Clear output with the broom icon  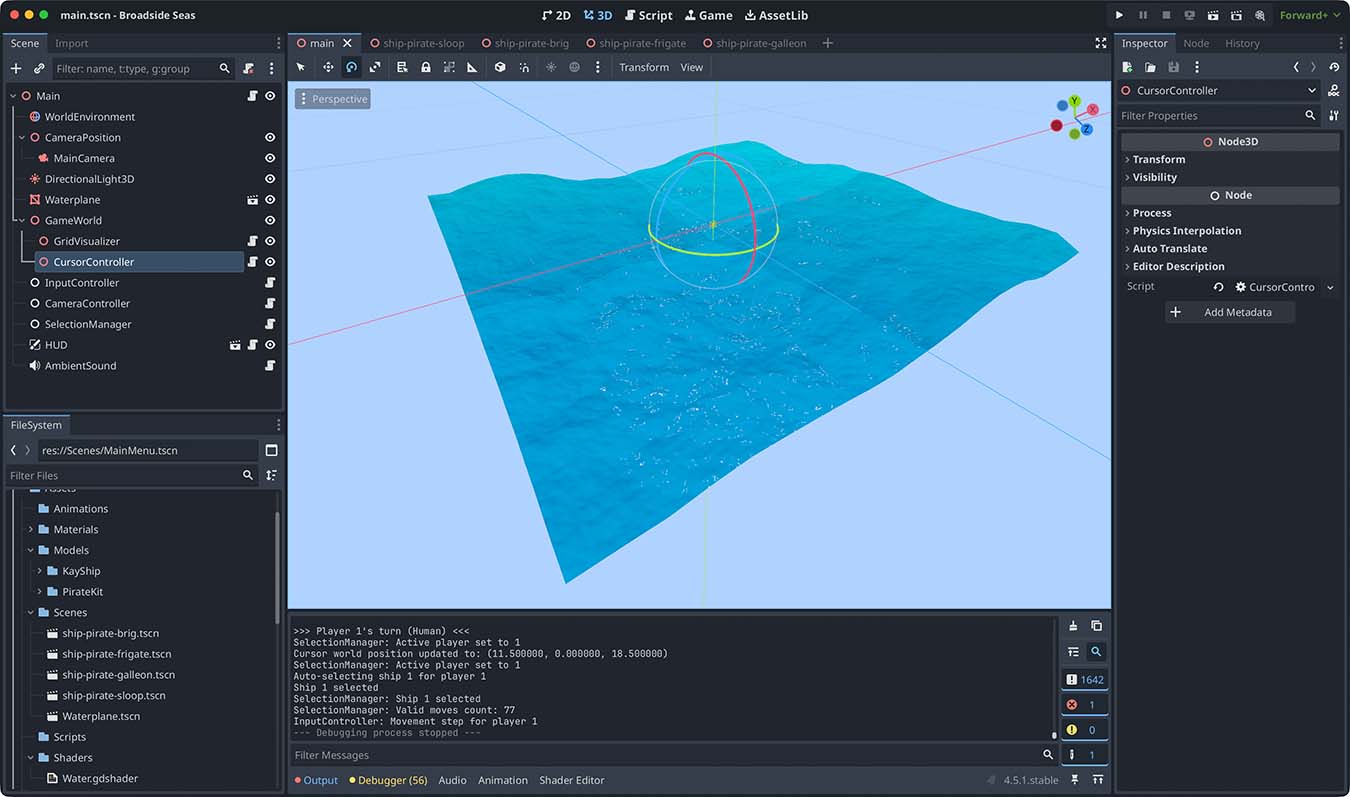click(1073, 626)
